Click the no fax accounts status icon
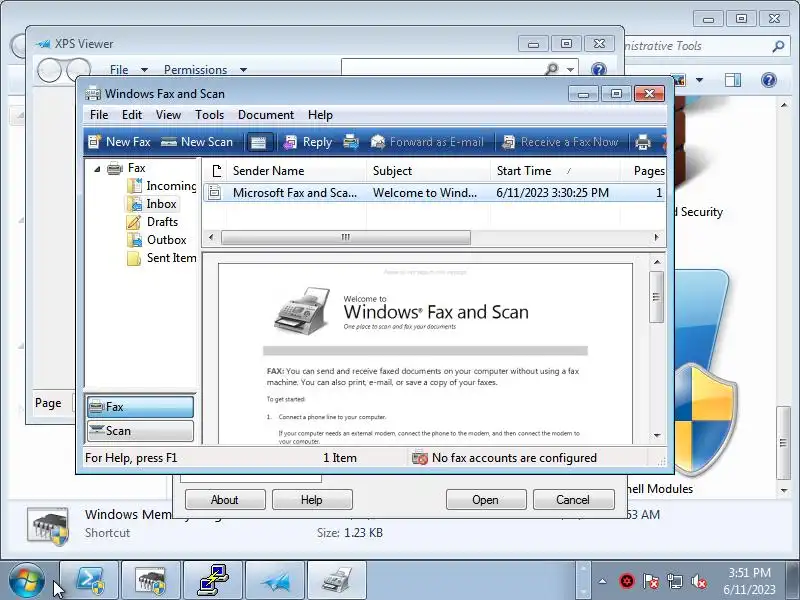This screenshot has width=800, height=600. pos(419,458)
